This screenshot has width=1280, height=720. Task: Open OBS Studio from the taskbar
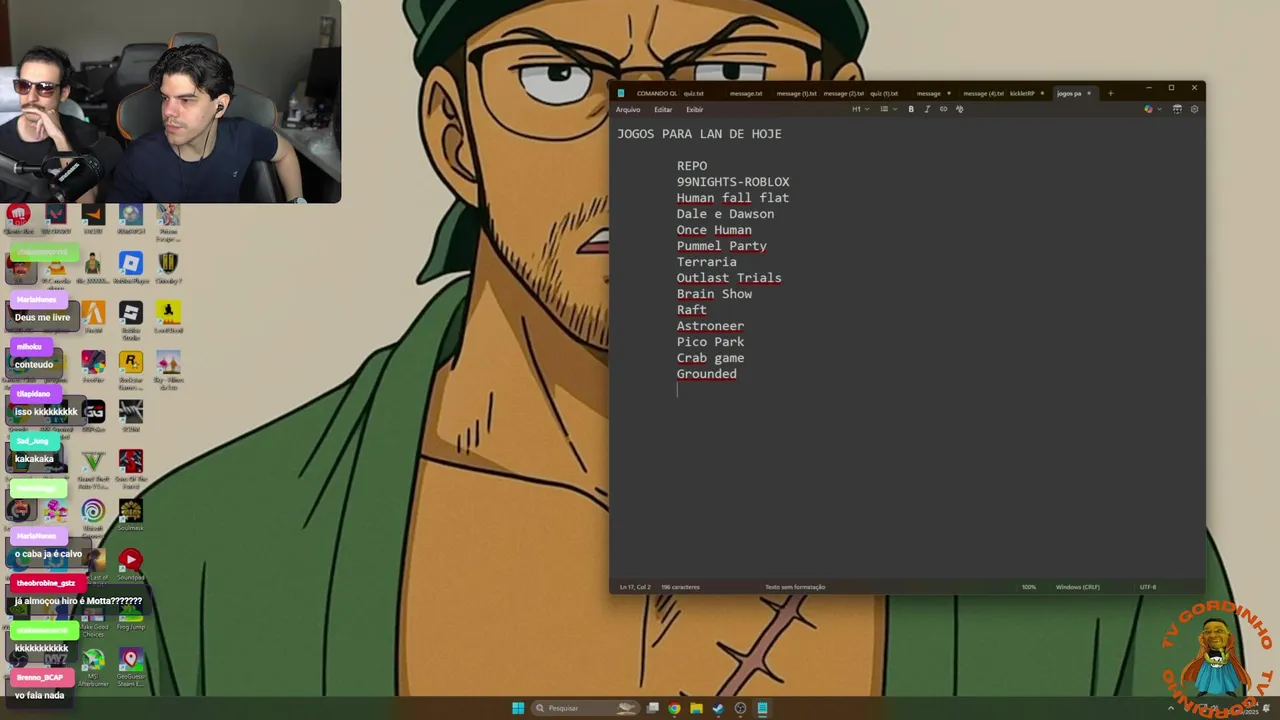pos(740,708)
